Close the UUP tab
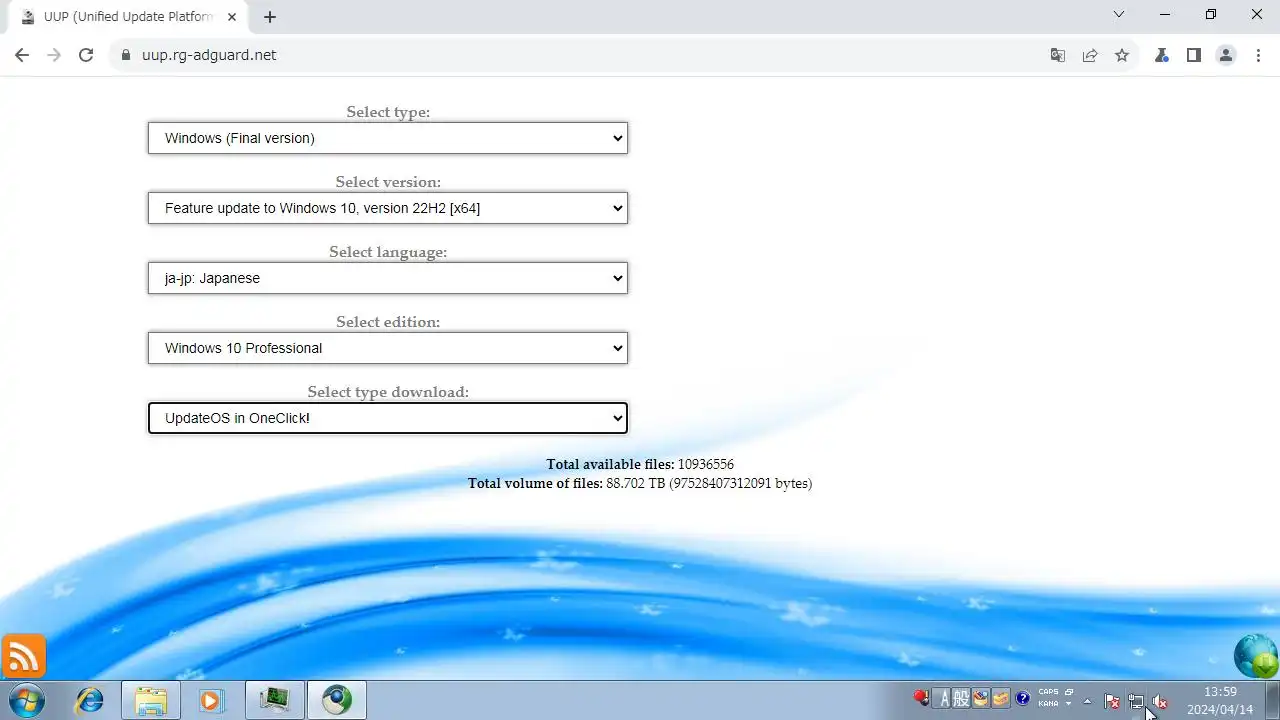 (232, 17)
